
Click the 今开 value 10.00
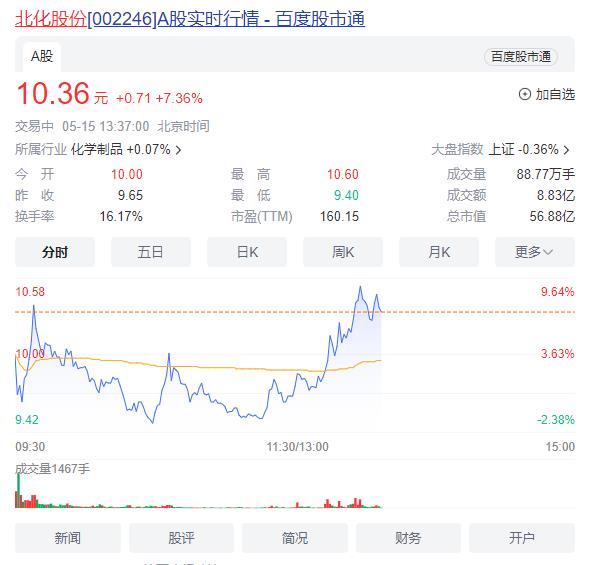click(x=127, y=175)
